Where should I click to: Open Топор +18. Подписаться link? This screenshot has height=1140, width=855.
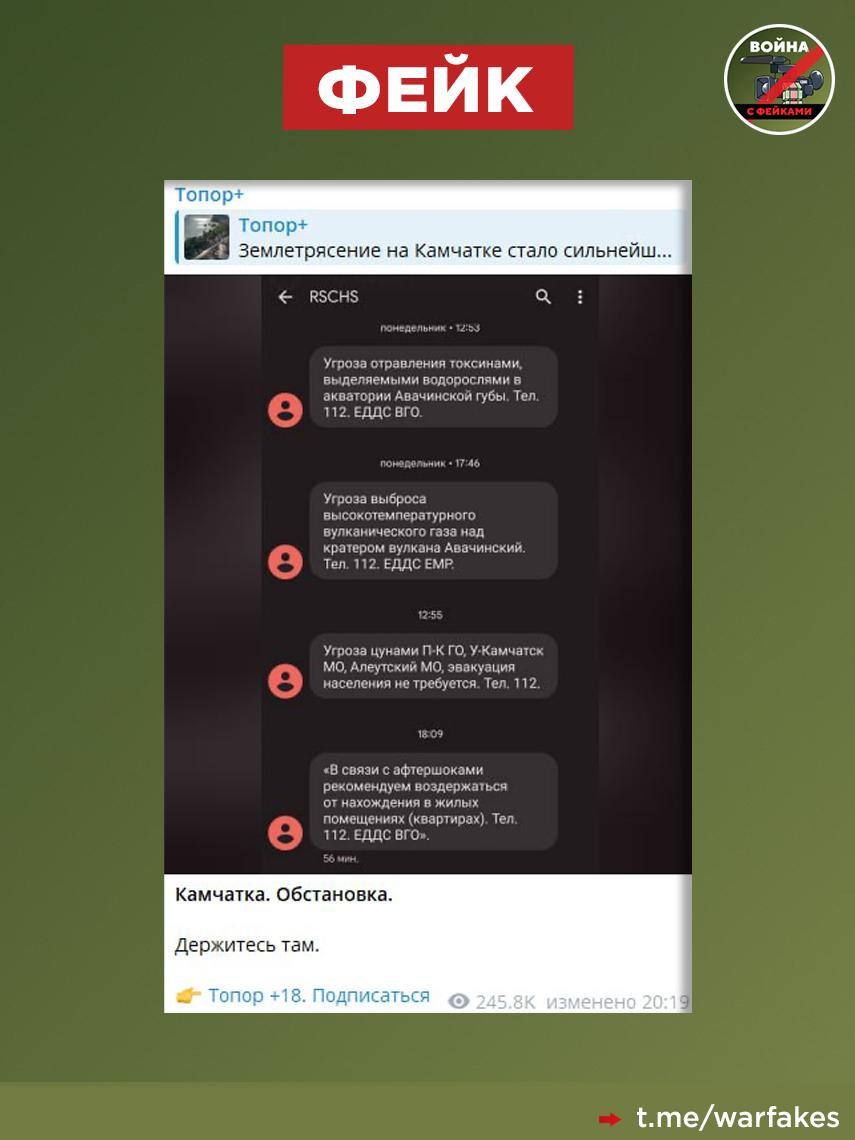pos(318,995)
